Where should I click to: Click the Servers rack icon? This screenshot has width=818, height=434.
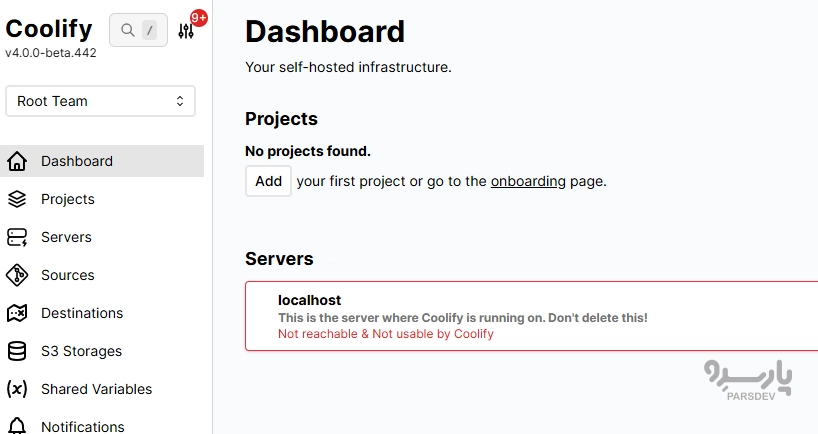[17, 237]
